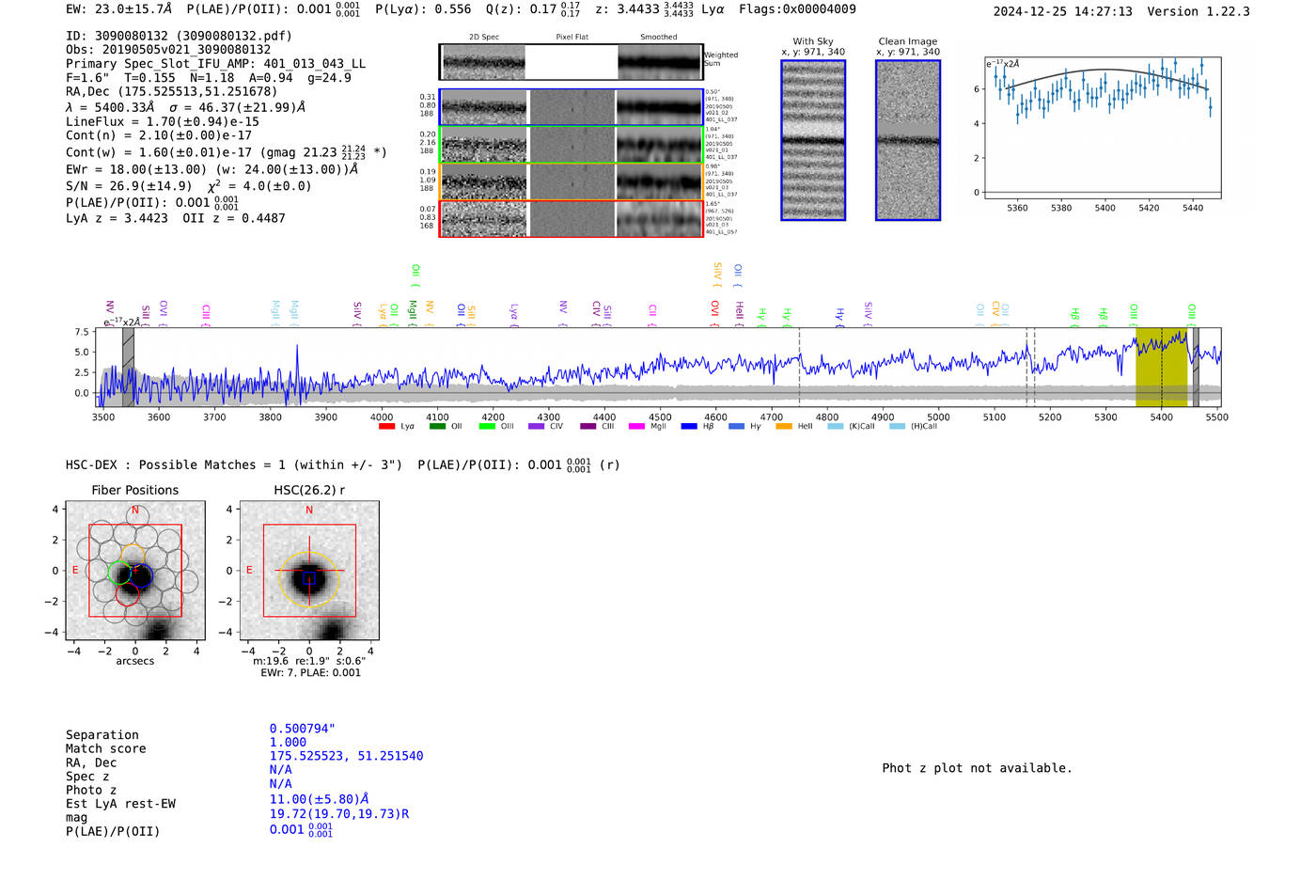Select the orange-bordered fiber 2D spectrum row
The image size is (1316, 896).
coord(571,181)
